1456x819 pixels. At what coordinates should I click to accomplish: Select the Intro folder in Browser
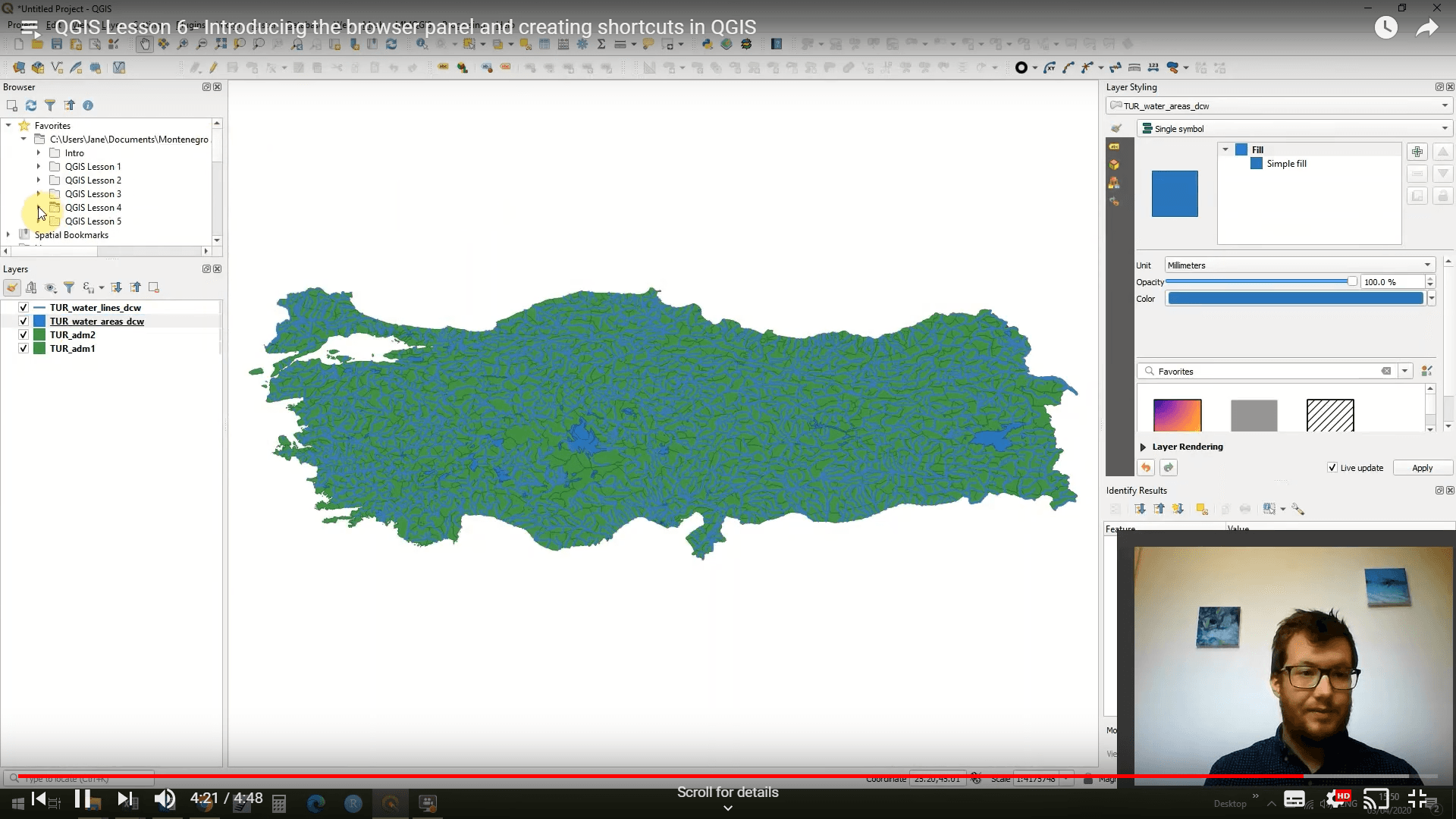[x=74, y=153]
